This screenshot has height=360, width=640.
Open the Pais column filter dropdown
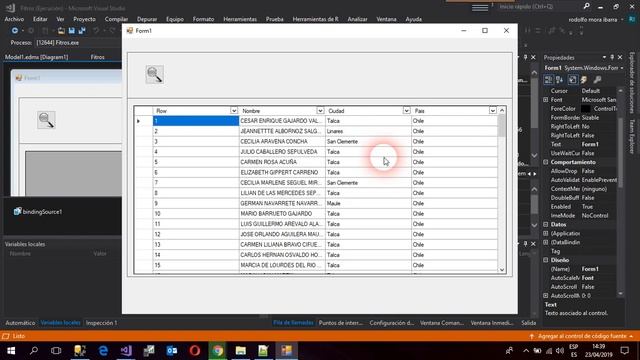(x=493, y=111)
